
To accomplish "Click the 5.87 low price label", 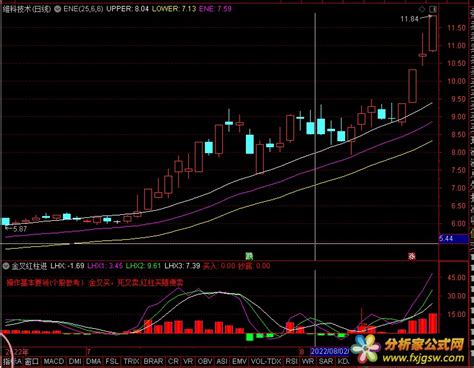I will pos(20,229).
